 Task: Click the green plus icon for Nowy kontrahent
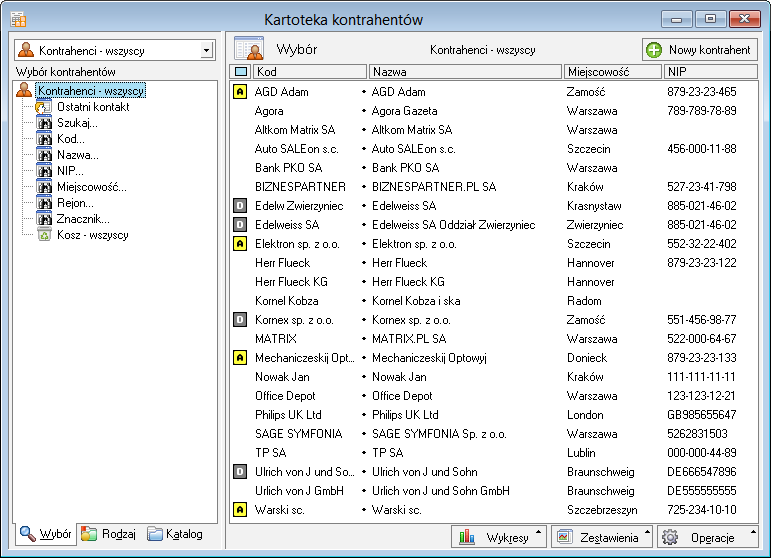(x=654, y=50)
